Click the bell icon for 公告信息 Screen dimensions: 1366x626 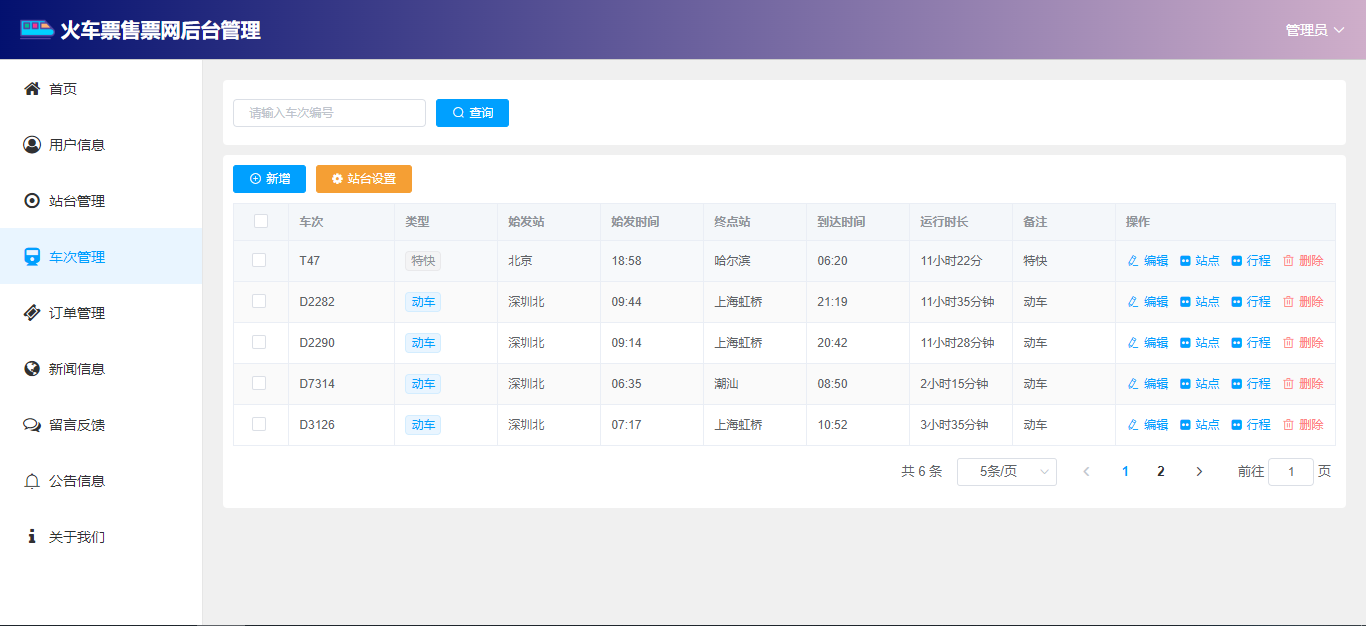click(32, 481)
